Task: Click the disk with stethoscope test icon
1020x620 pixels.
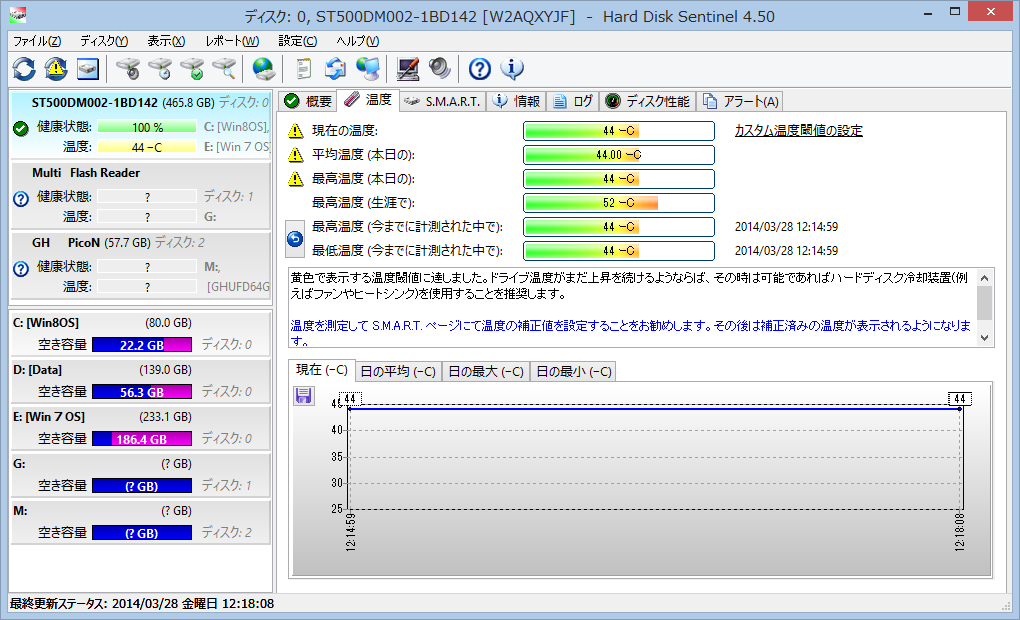Action: pos(128,68)
